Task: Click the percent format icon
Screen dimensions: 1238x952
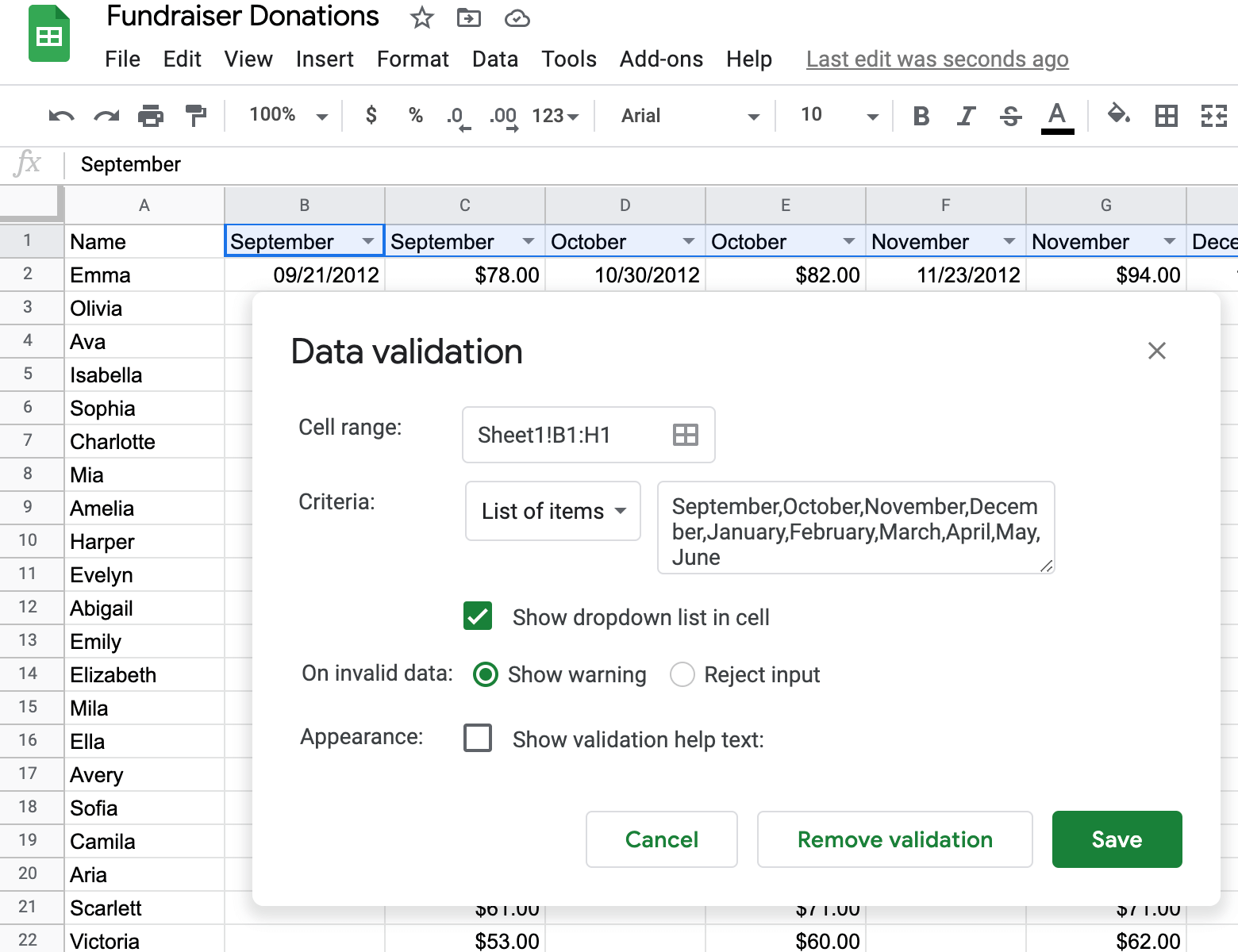Action: point(415,115)
